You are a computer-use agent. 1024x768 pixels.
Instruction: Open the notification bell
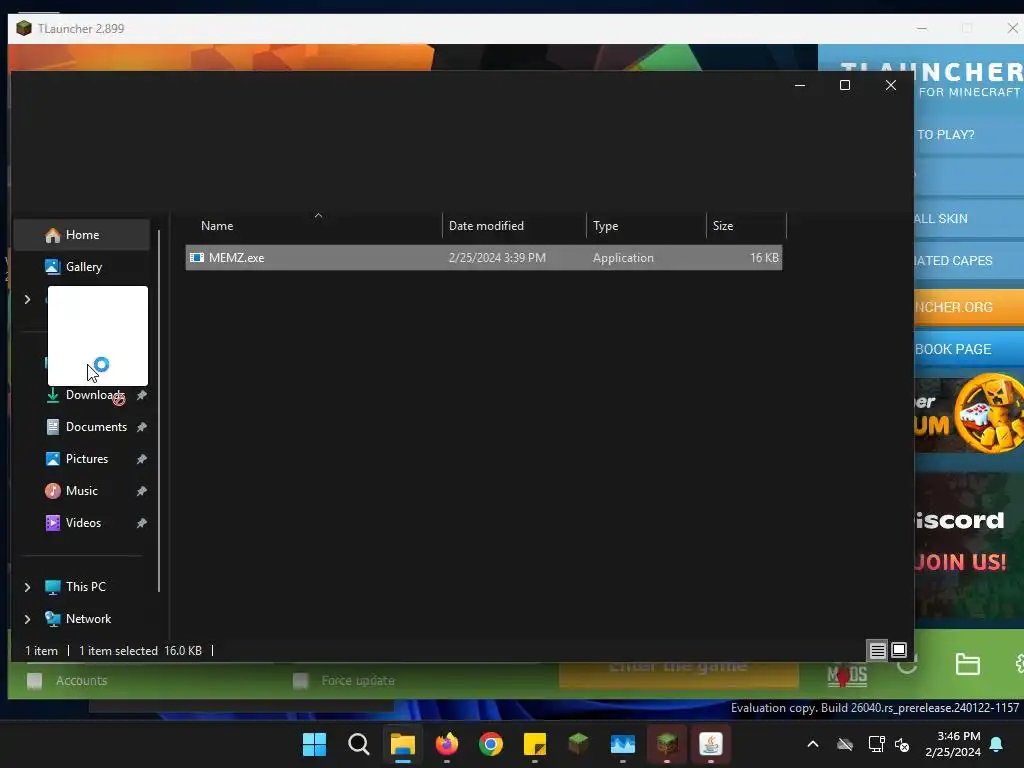[997, 744]
